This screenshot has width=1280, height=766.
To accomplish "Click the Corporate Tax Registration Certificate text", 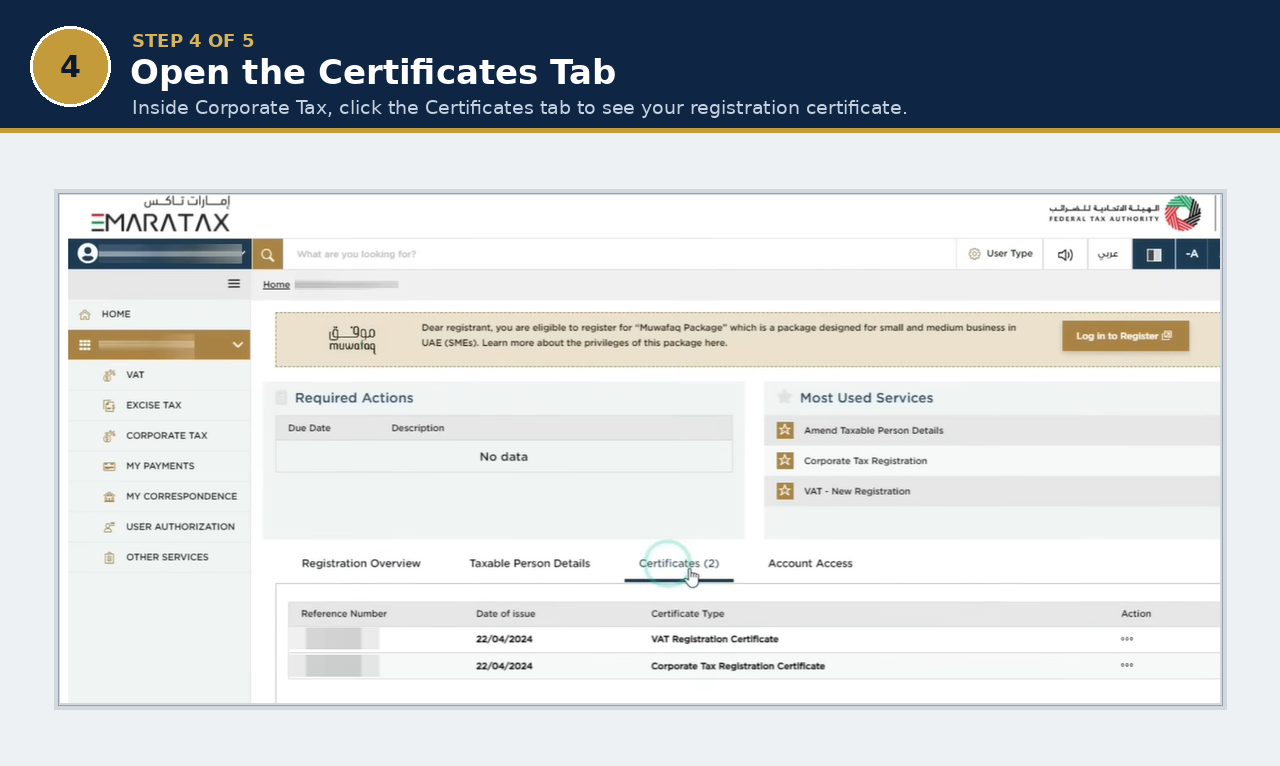I will (x=738, y=666).
